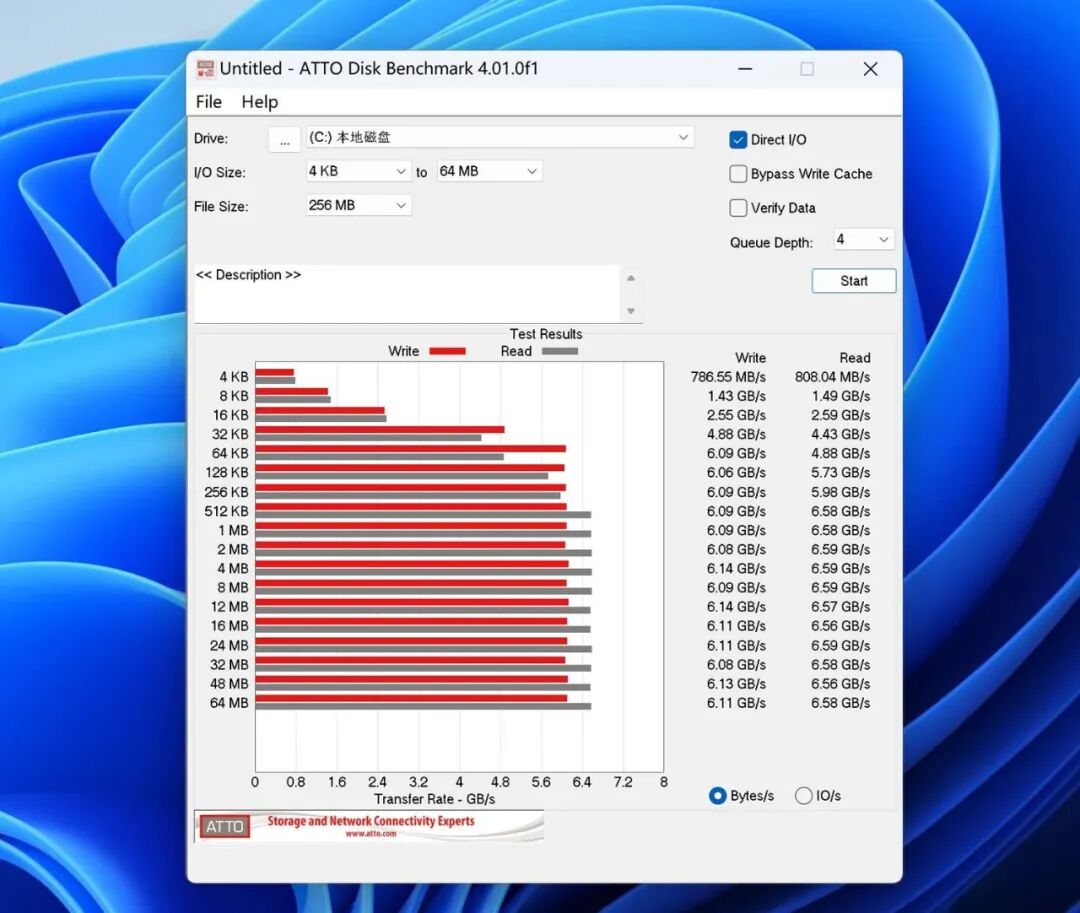
Task: Click the description scroll down arrow
Action: point(631,311)
